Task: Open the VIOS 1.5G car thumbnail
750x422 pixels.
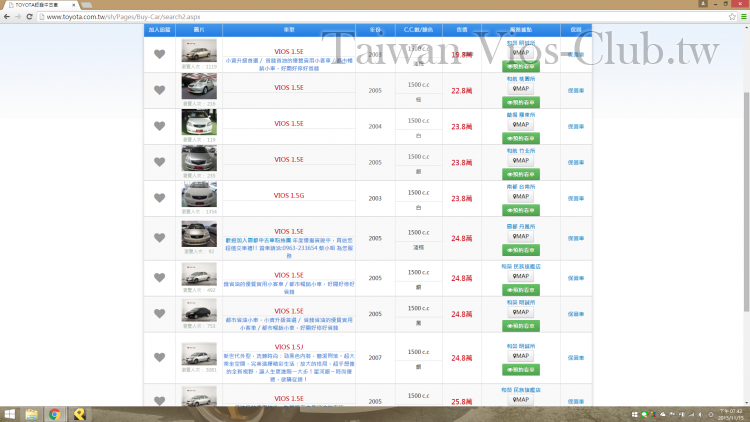Action: [x=199, y=194]
